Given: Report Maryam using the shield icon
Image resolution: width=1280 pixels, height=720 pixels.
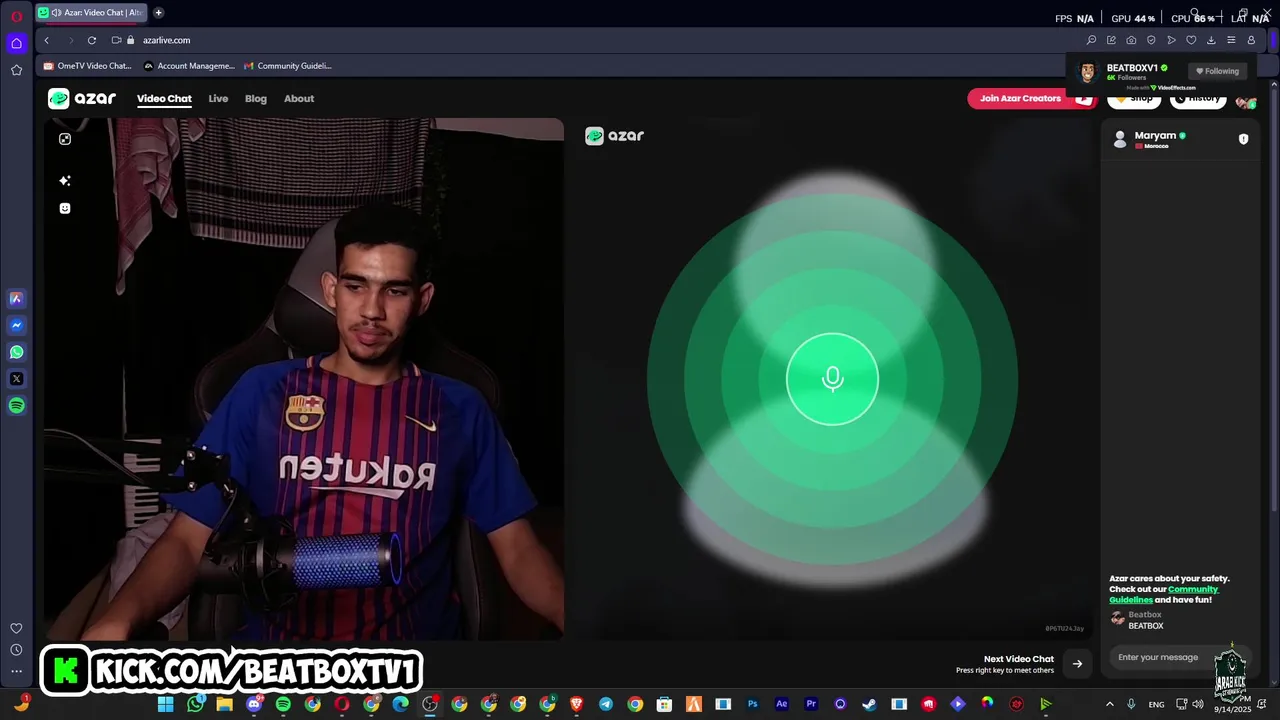Looking at the screenshot, I should coord(1243,139).
